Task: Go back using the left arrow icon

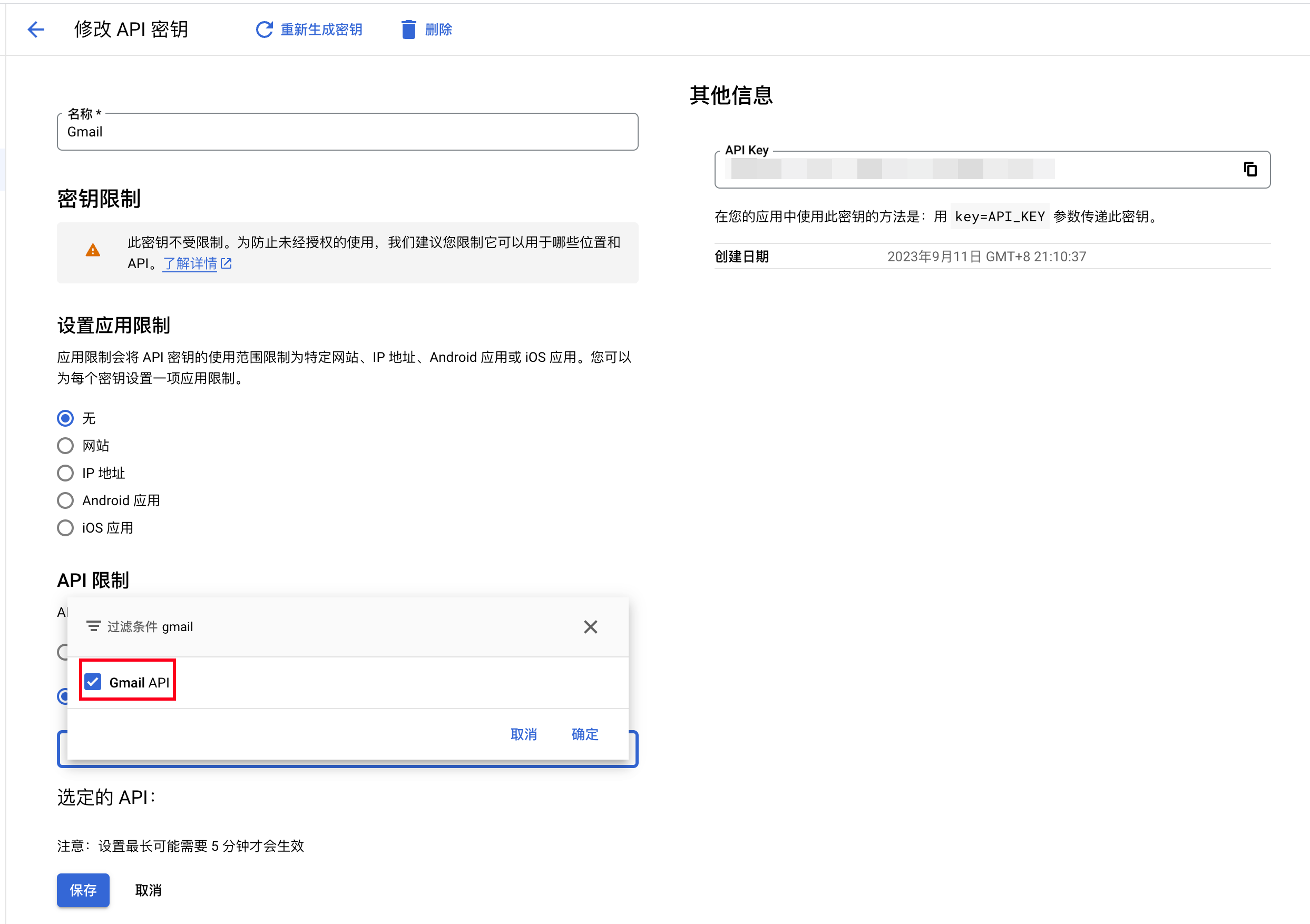Action: click(x=36, y=29)
